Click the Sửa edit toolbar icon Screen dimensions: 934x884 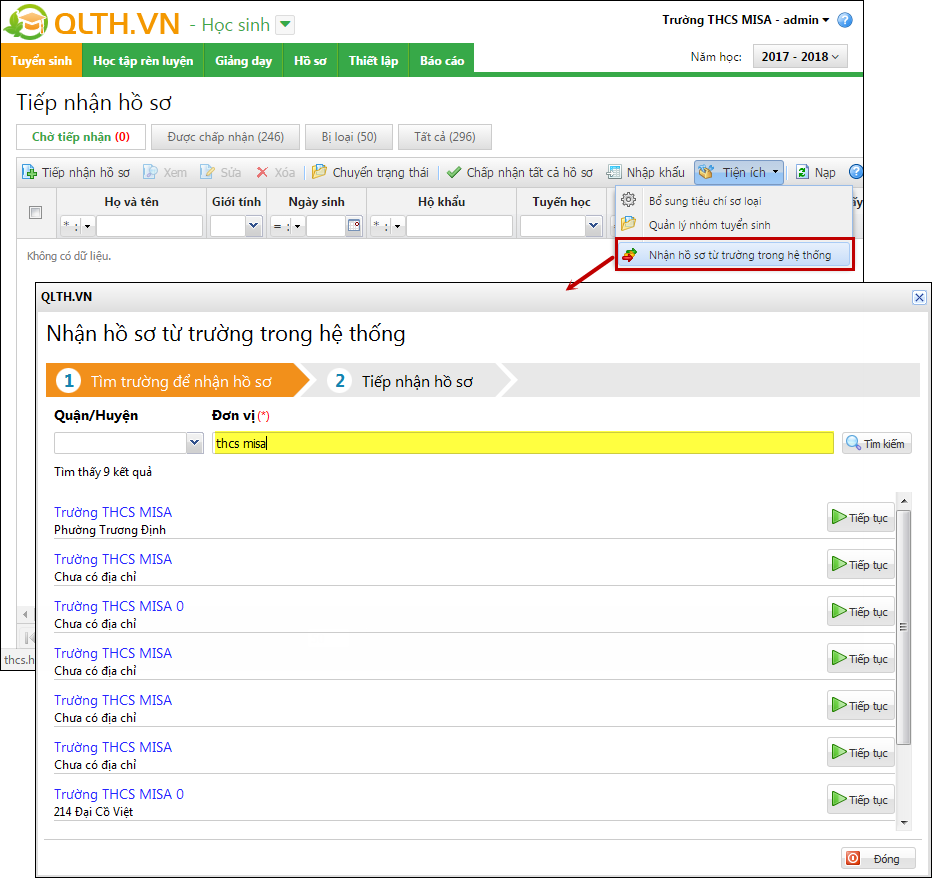(207, 172)
